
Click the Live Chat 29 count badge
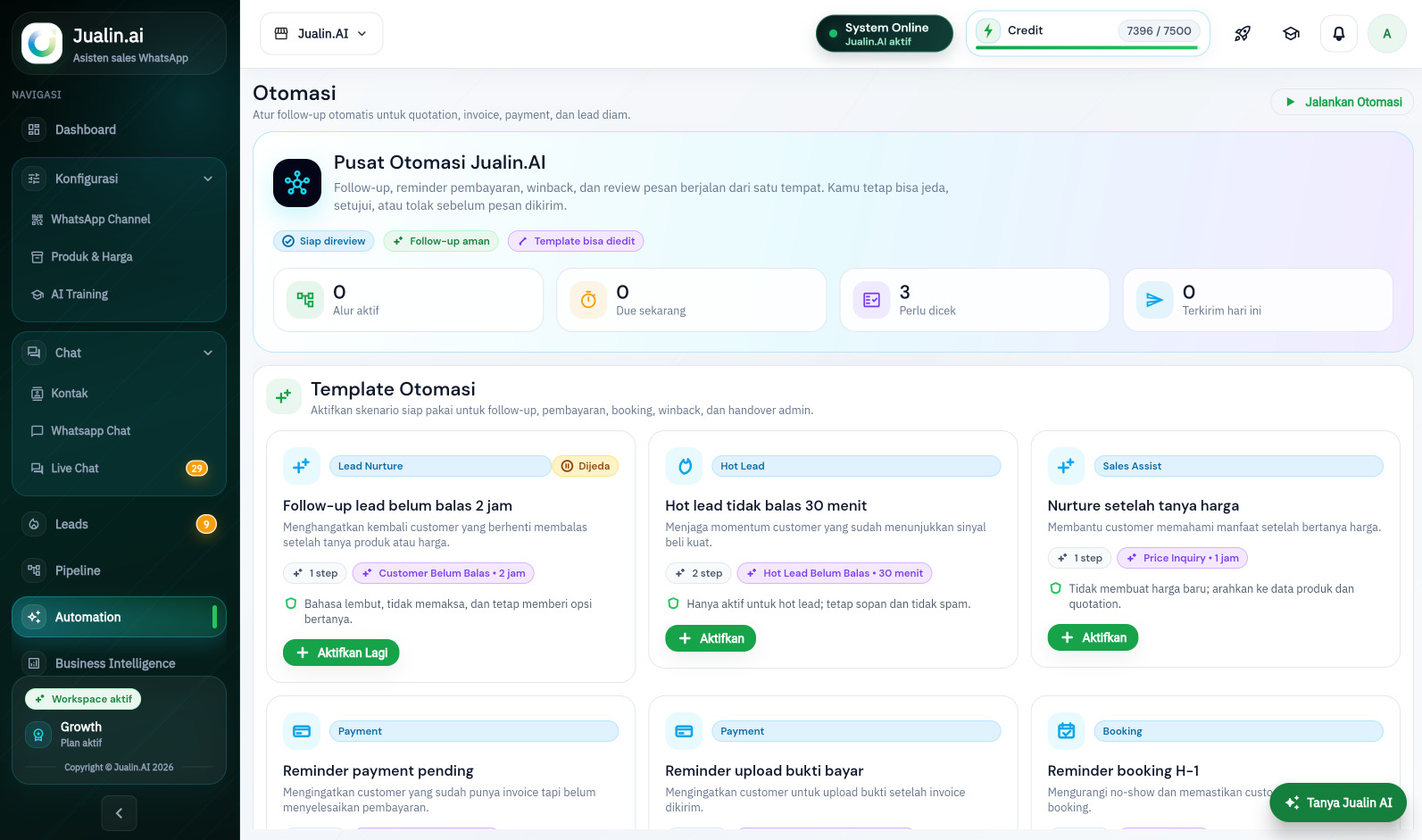point(196,469)
